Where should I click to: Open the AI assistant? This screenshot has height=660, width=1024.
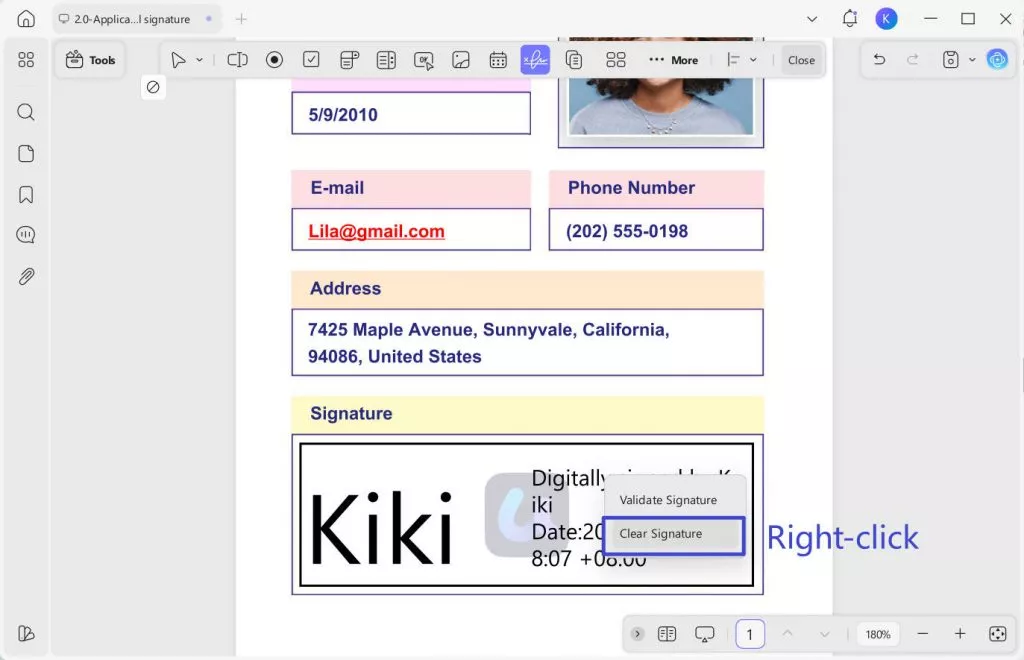pyautogui.click(x=997, y=60)
